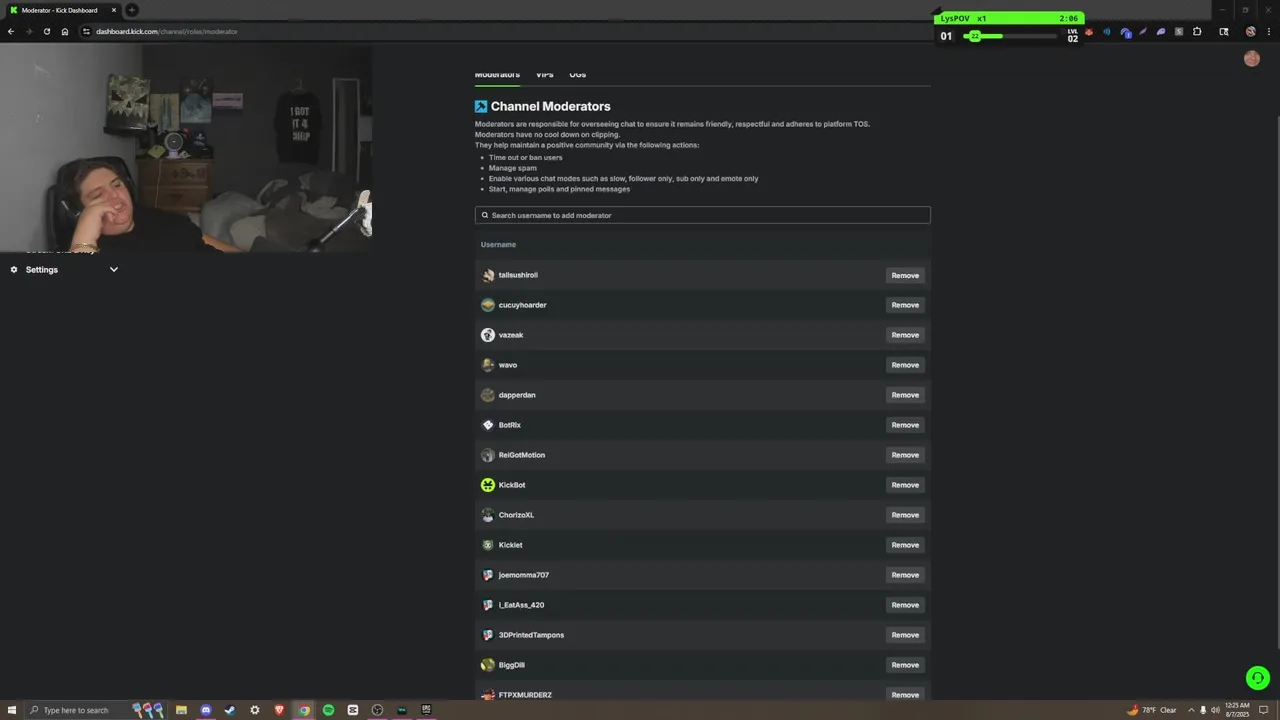Open the Windows notification center
The width and height of the screenshot is (1280, 720).
point(1263,710)
